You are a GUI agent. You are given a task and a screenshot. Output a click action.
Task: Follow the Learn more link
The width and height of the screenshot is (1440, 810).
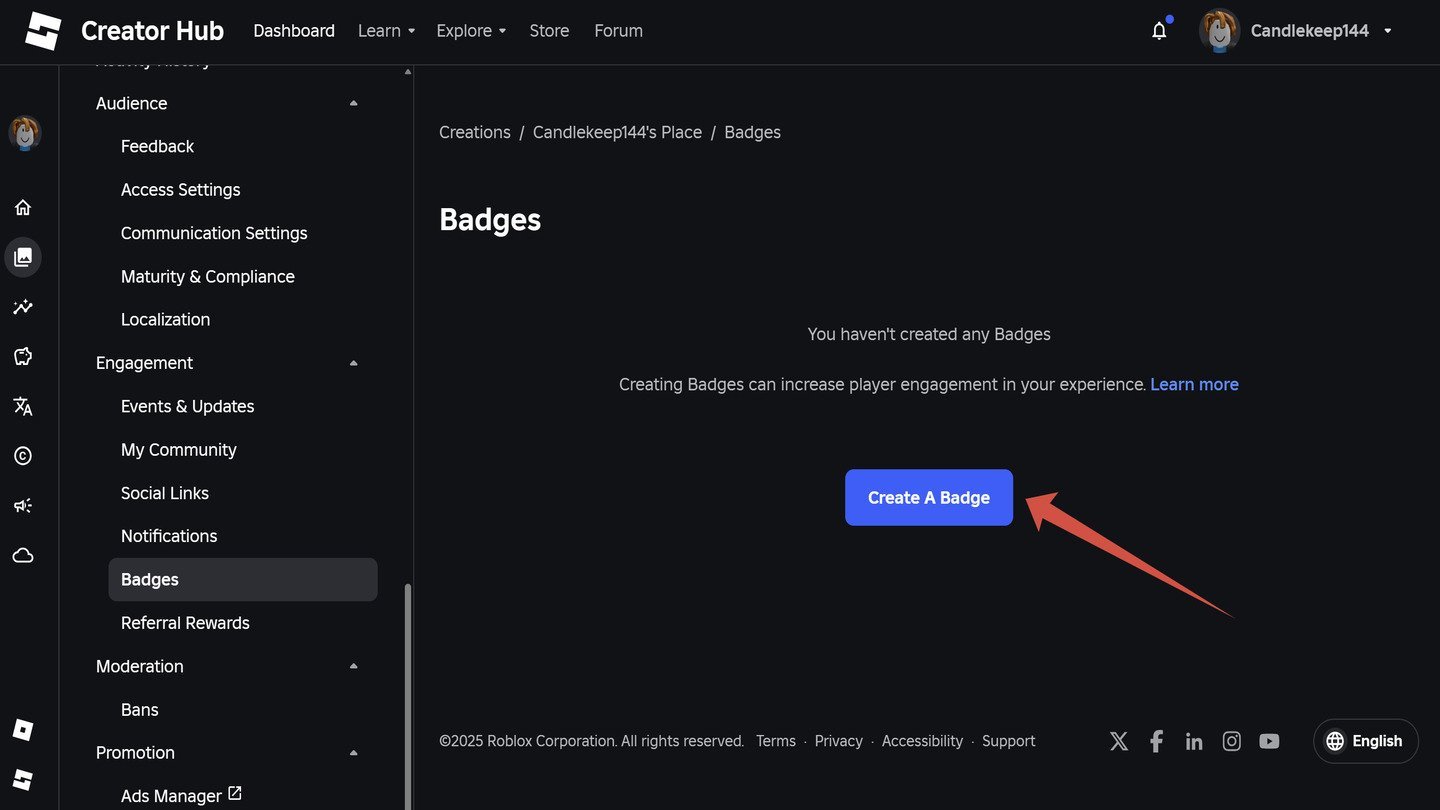point(1194,384)
